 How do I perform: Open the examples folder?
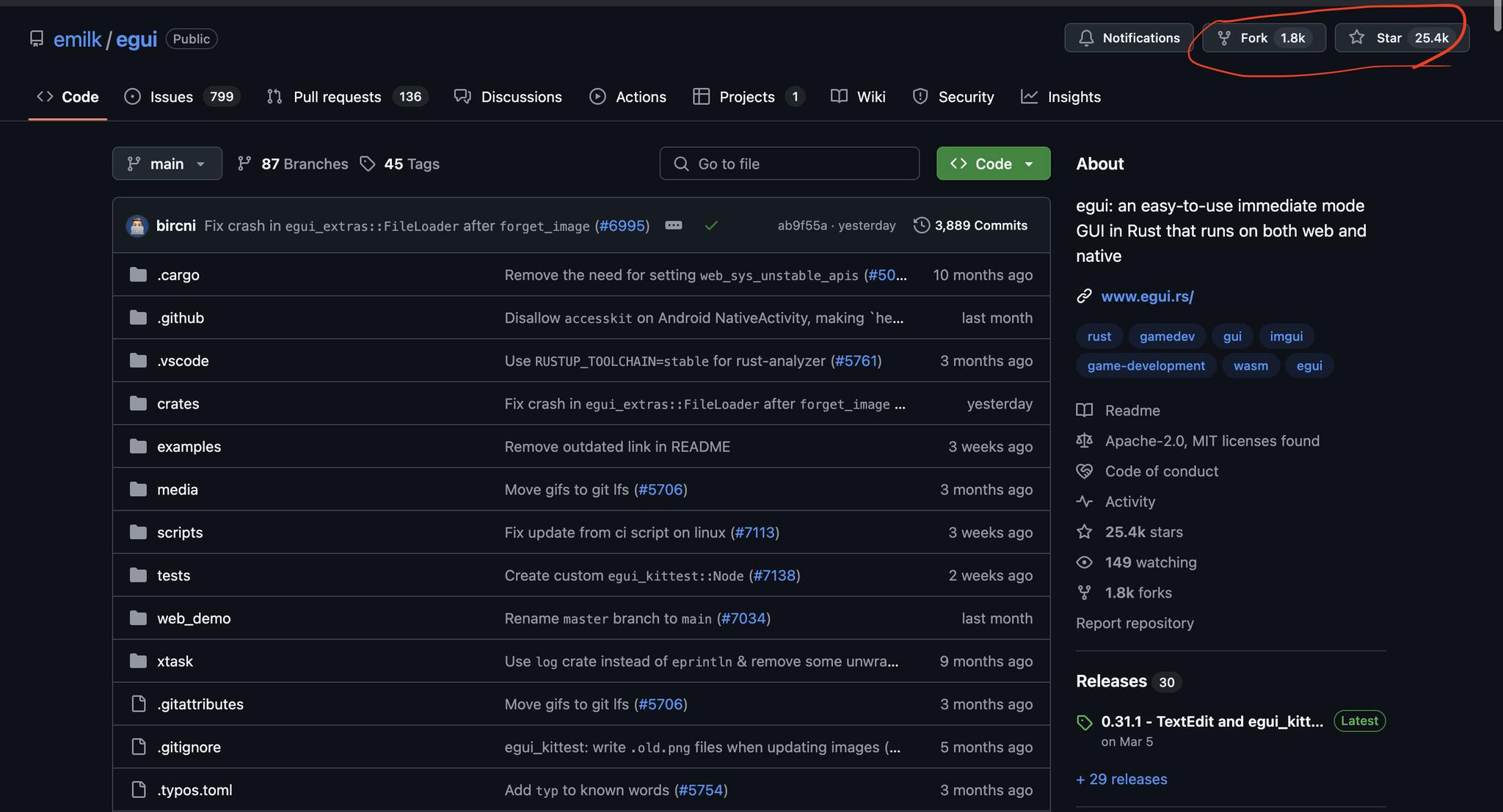coord(189,447)
